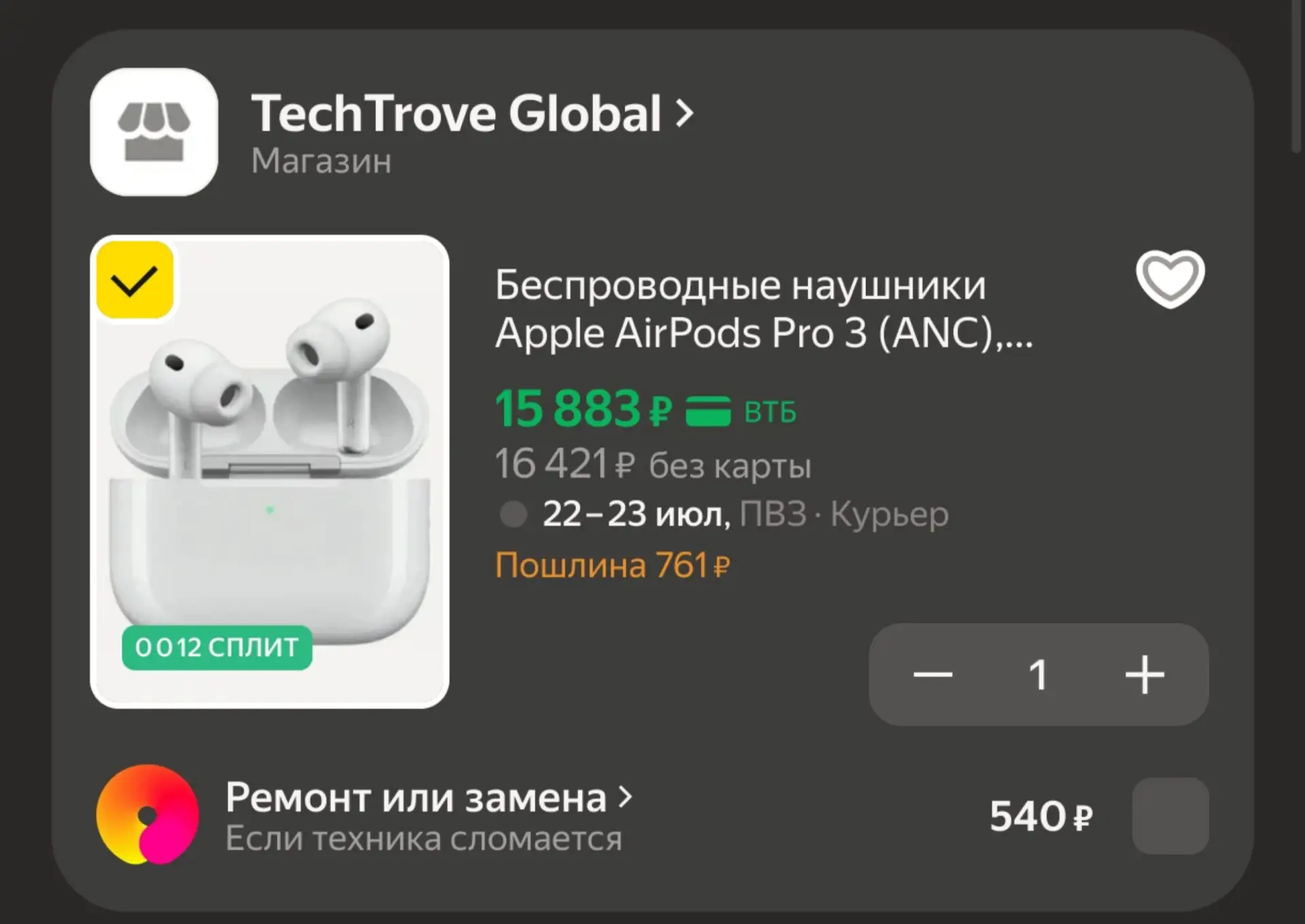Screen dimensions: 1305x924
Task: Click the gray delivery status dot
Action: 513,514
